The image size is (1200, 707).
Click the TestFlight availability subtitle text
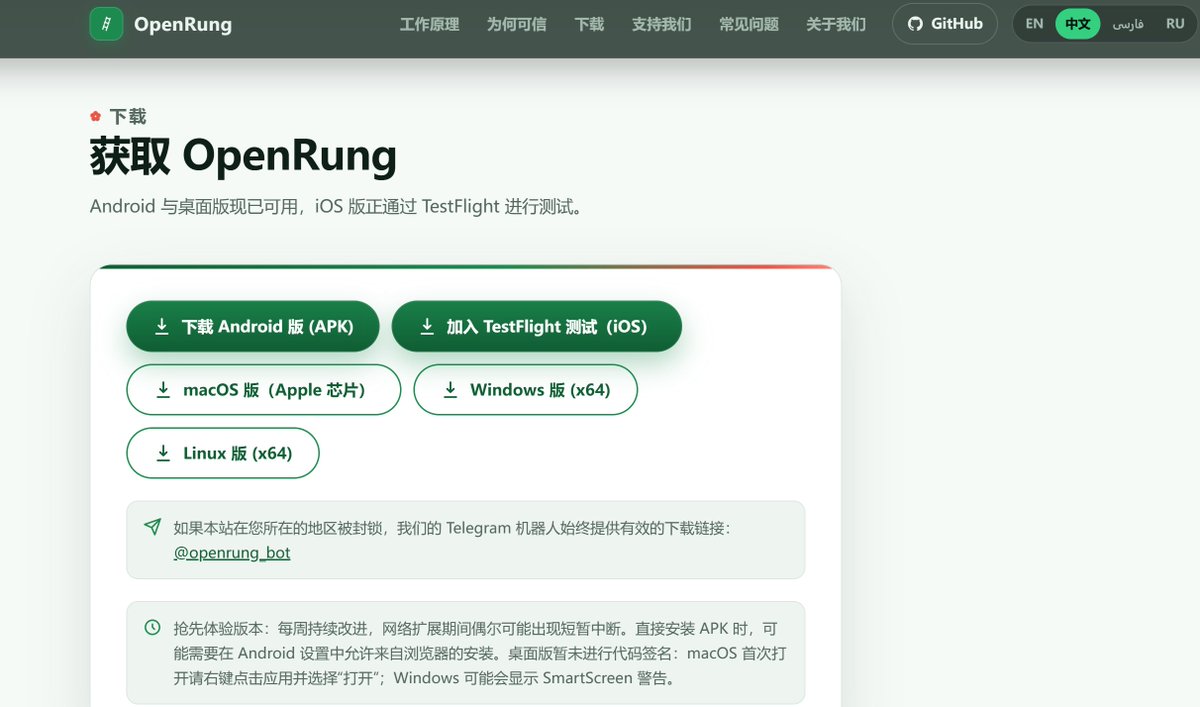coord(336,207)
